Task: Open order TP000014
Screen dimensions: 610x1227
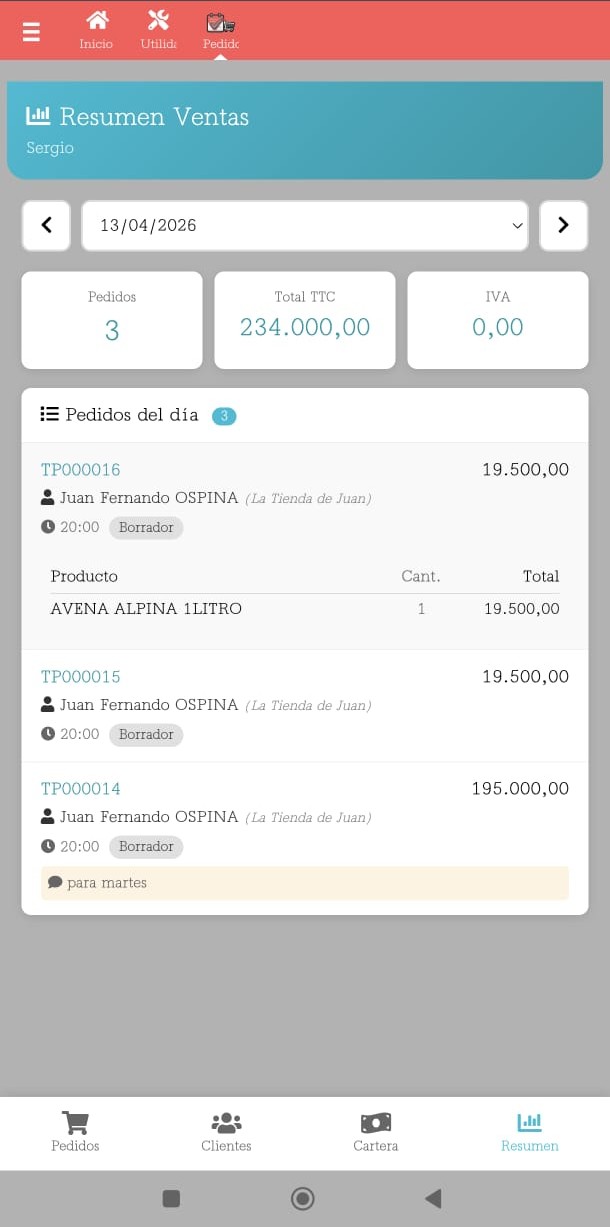Action: (x=80, y=789)
